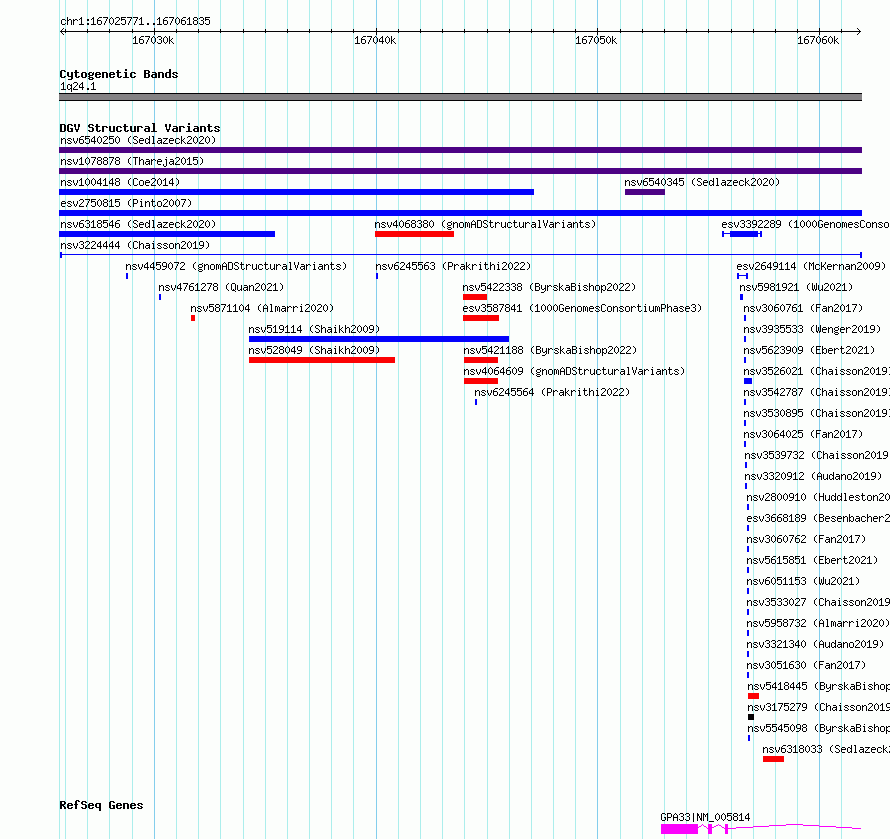Select the nsv3224444 (Chaisson2019) variant label
Screen dimensions: 890x839
(135, 245)
